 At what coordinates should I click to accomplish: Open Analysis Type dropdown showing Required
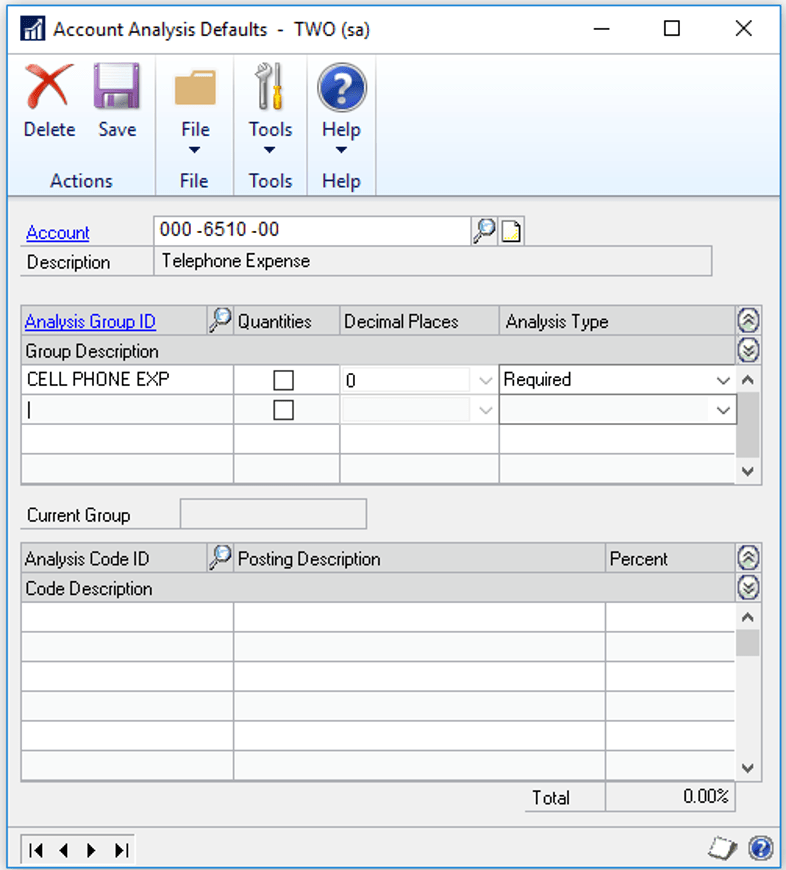pos(723,380)
